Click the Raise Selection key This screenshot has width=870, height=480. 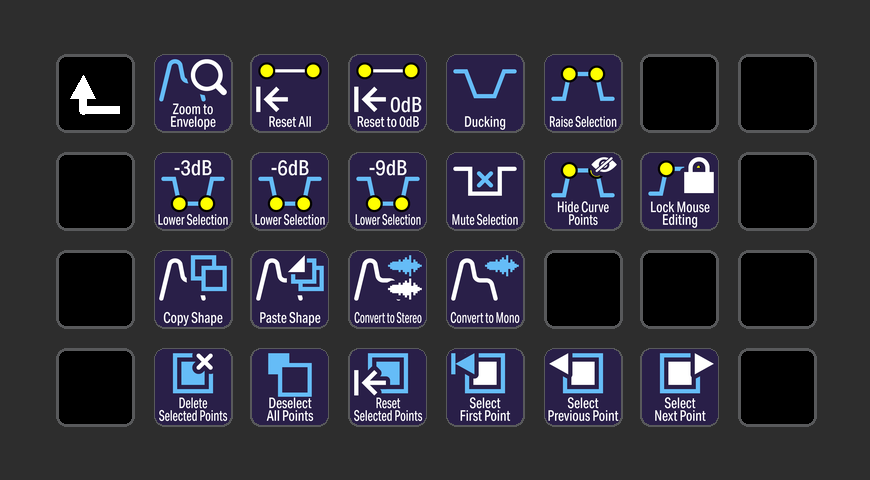pyautogui.click(x=583, y=93)
